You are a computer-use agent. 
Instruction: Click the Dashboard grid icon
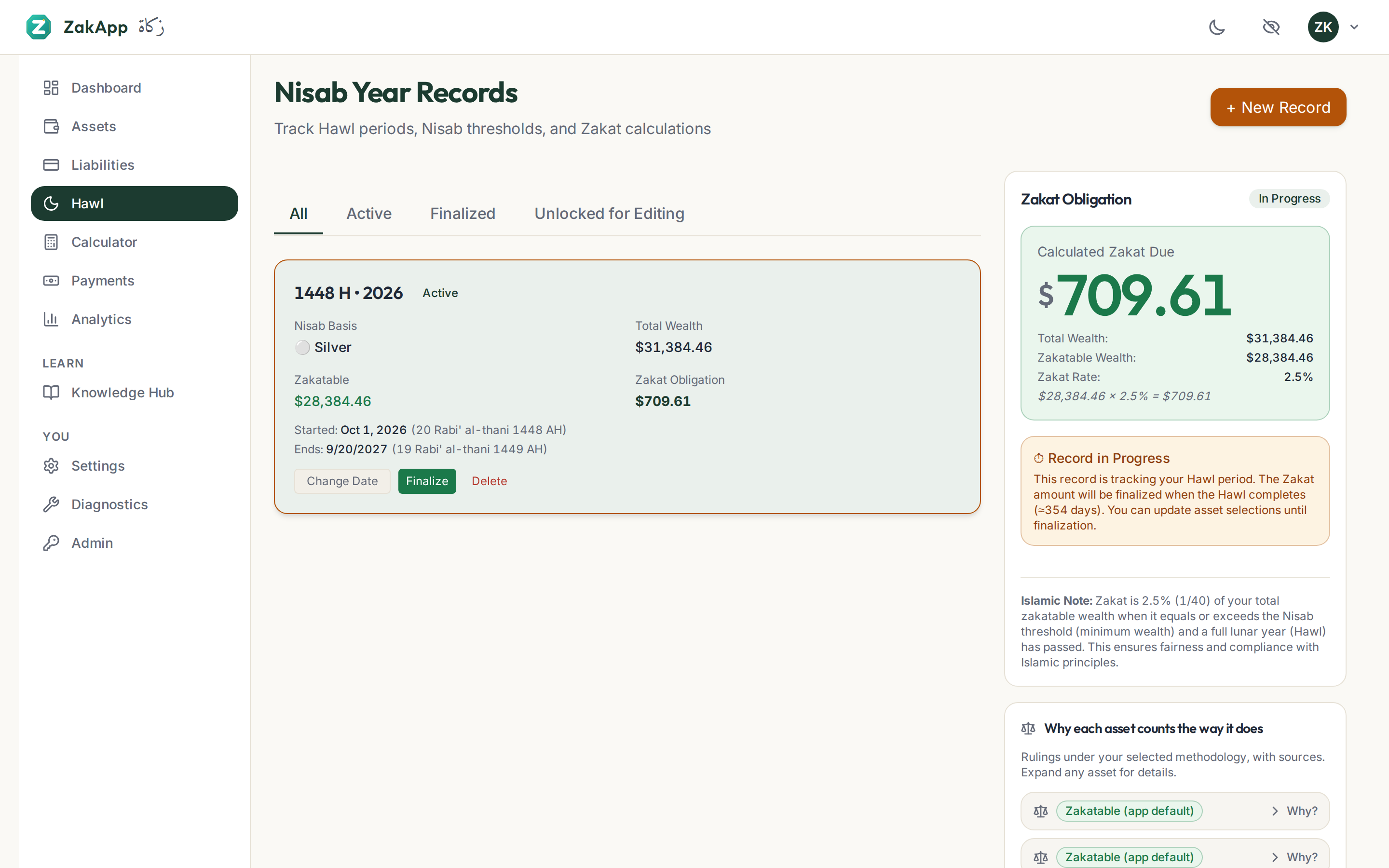coord(51,88)
